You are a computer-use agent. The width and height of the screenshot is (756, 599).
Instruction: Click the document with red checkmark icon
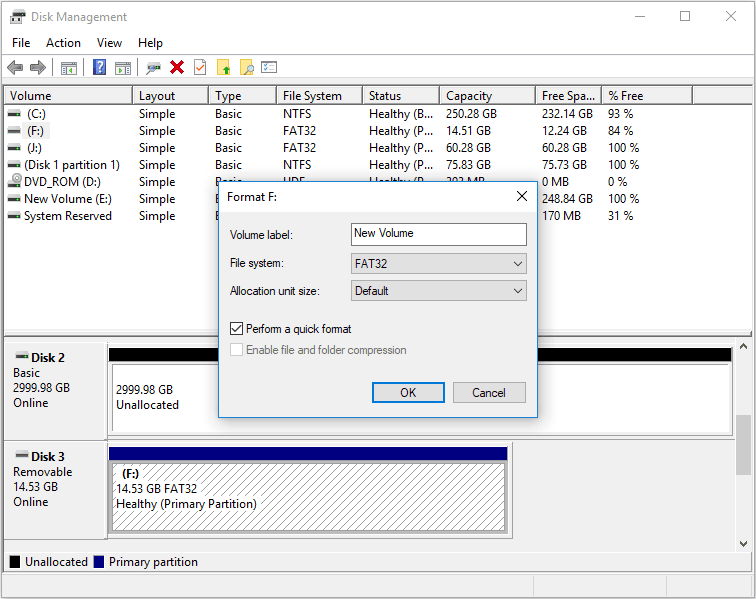pos(200,67)
